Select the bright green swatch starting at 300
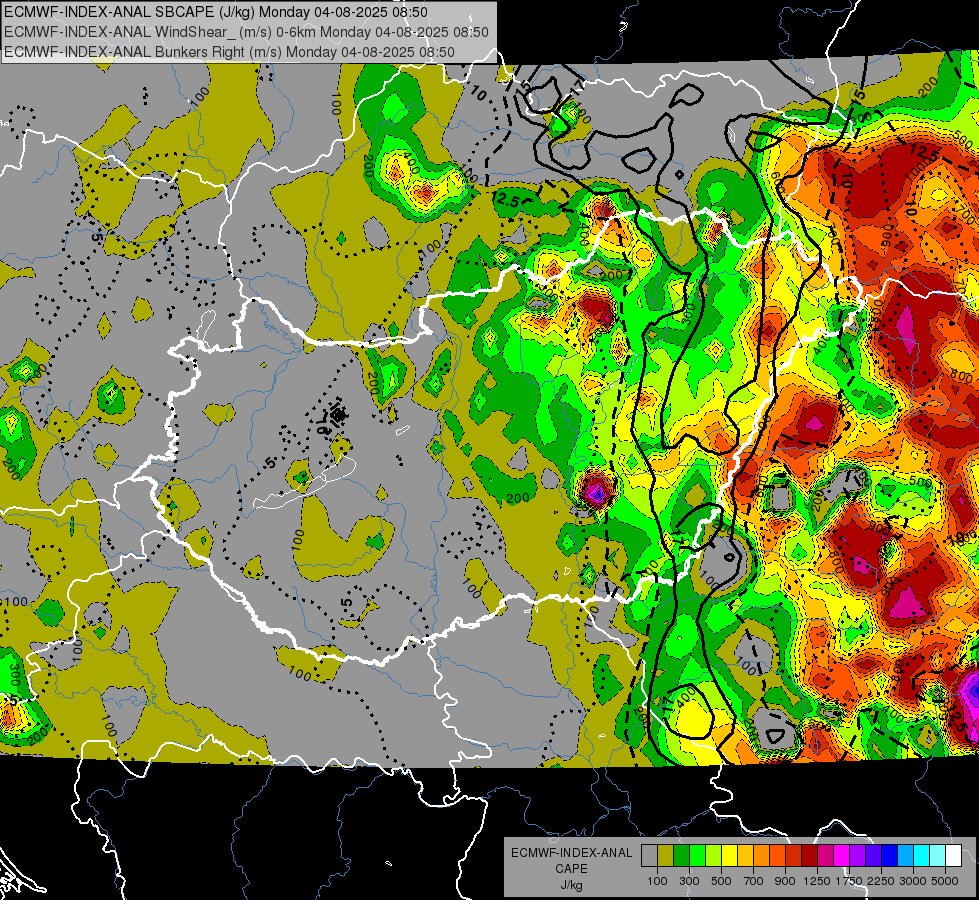This screenshot has height=900, width=979. 697,856
